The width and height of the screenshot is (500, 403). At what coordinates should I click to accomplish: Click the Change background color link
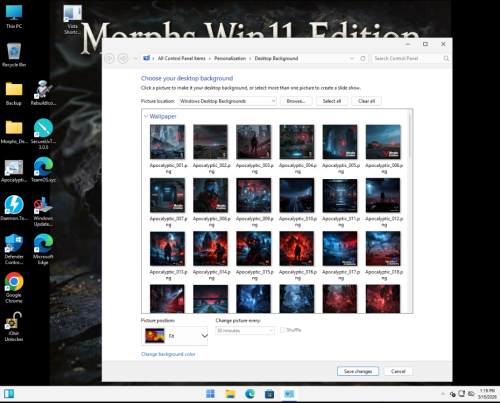(x=168, y=354)
